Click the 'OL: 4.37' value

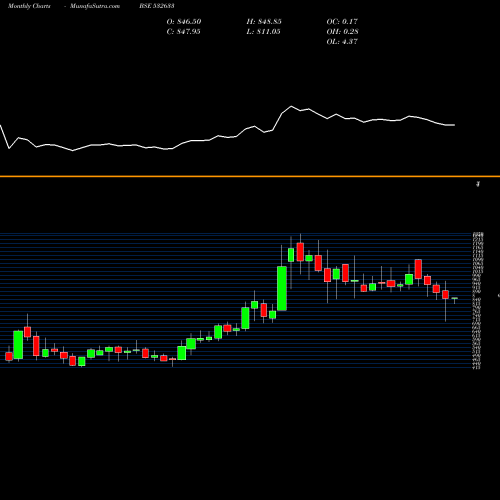tap(342, 42)
